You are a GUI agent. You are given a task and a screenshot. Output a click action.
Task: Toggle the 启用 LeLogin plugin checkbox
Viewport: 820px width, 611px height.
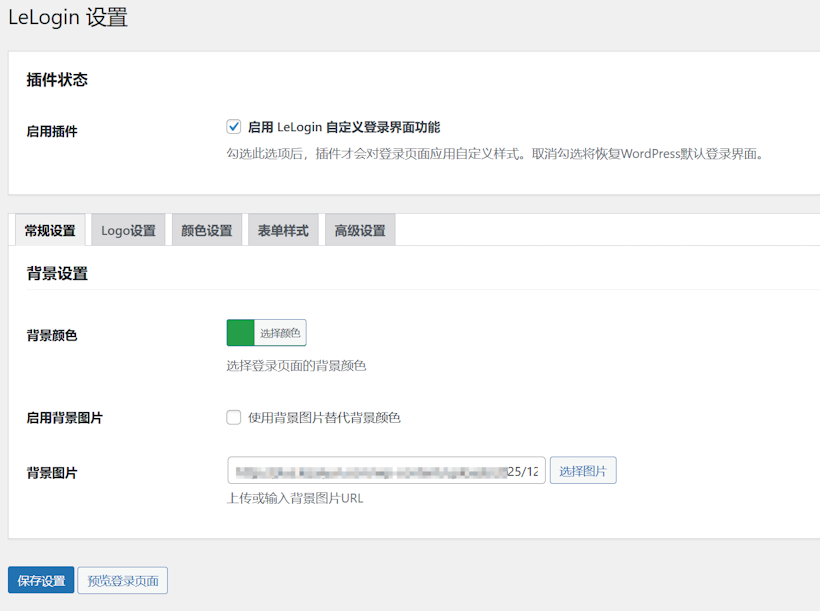[234, 127]
